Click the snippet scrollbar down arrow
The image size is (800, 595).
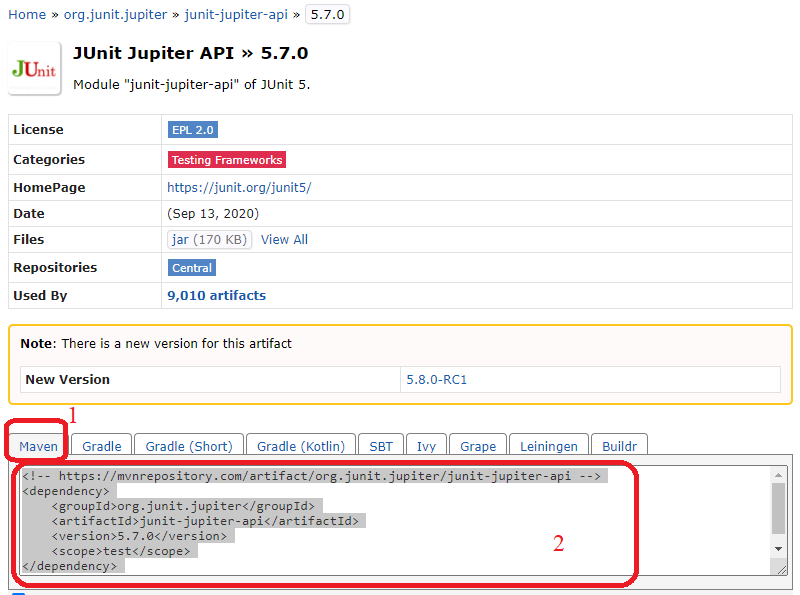(x=778, y=549)
